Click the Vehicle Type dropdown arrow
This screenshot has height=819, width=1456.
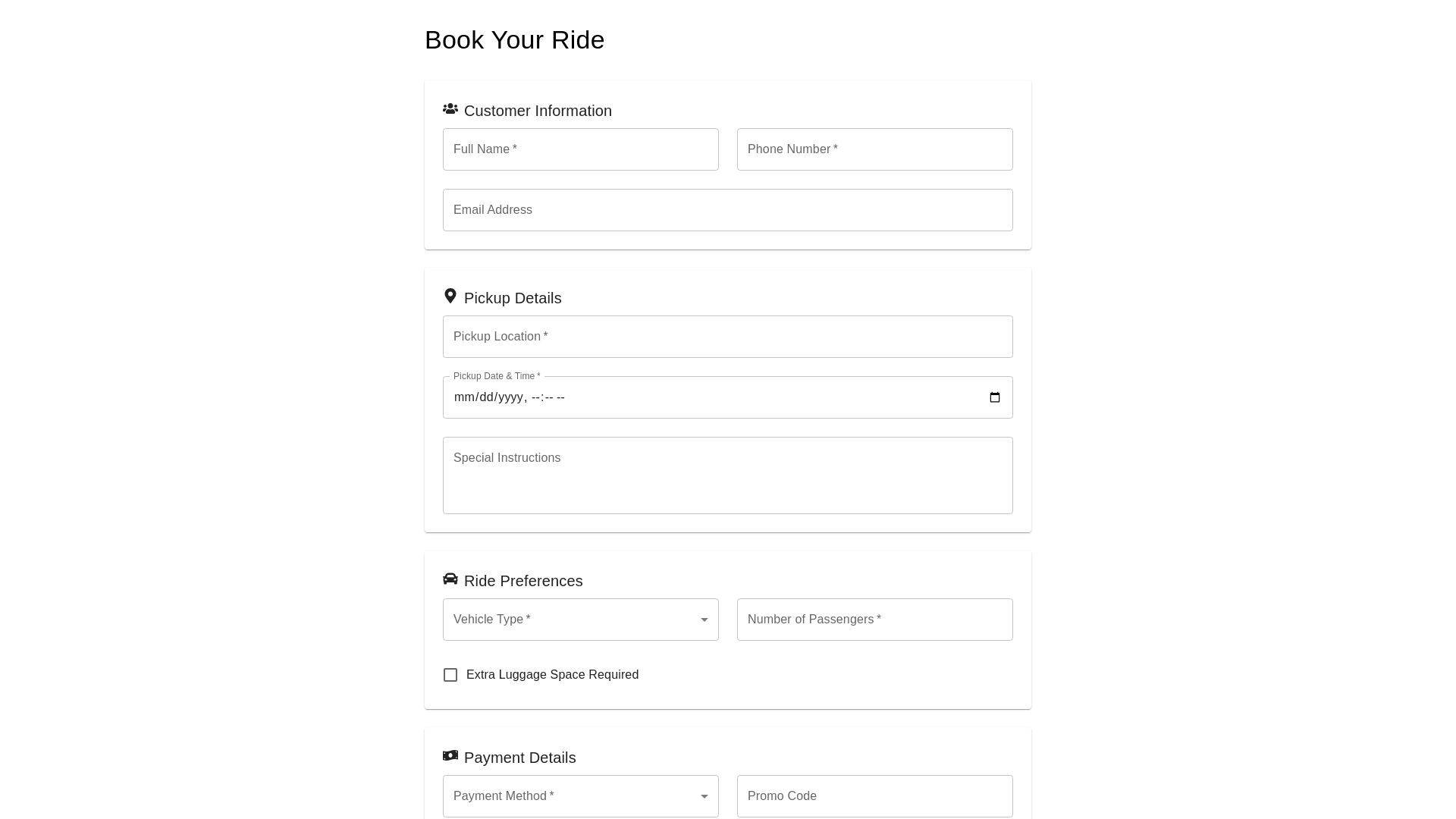tap(704, 620)
